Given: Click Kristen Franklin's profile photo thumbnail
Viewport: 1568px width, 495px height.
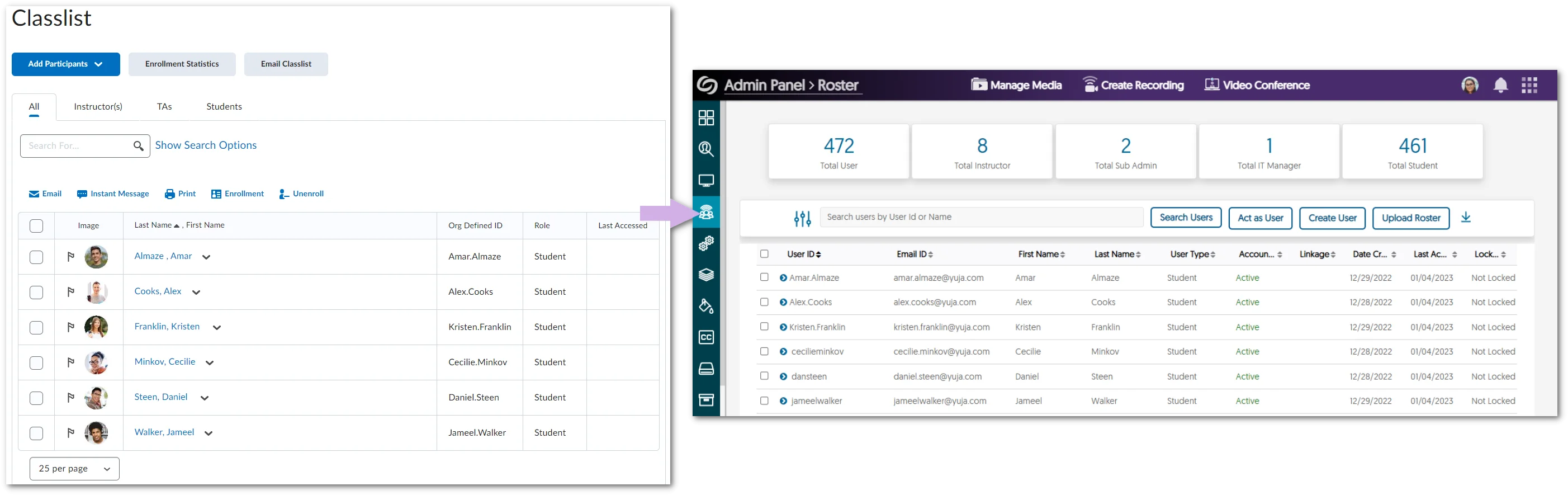Looking at the screenshot, I should (96, 328).
